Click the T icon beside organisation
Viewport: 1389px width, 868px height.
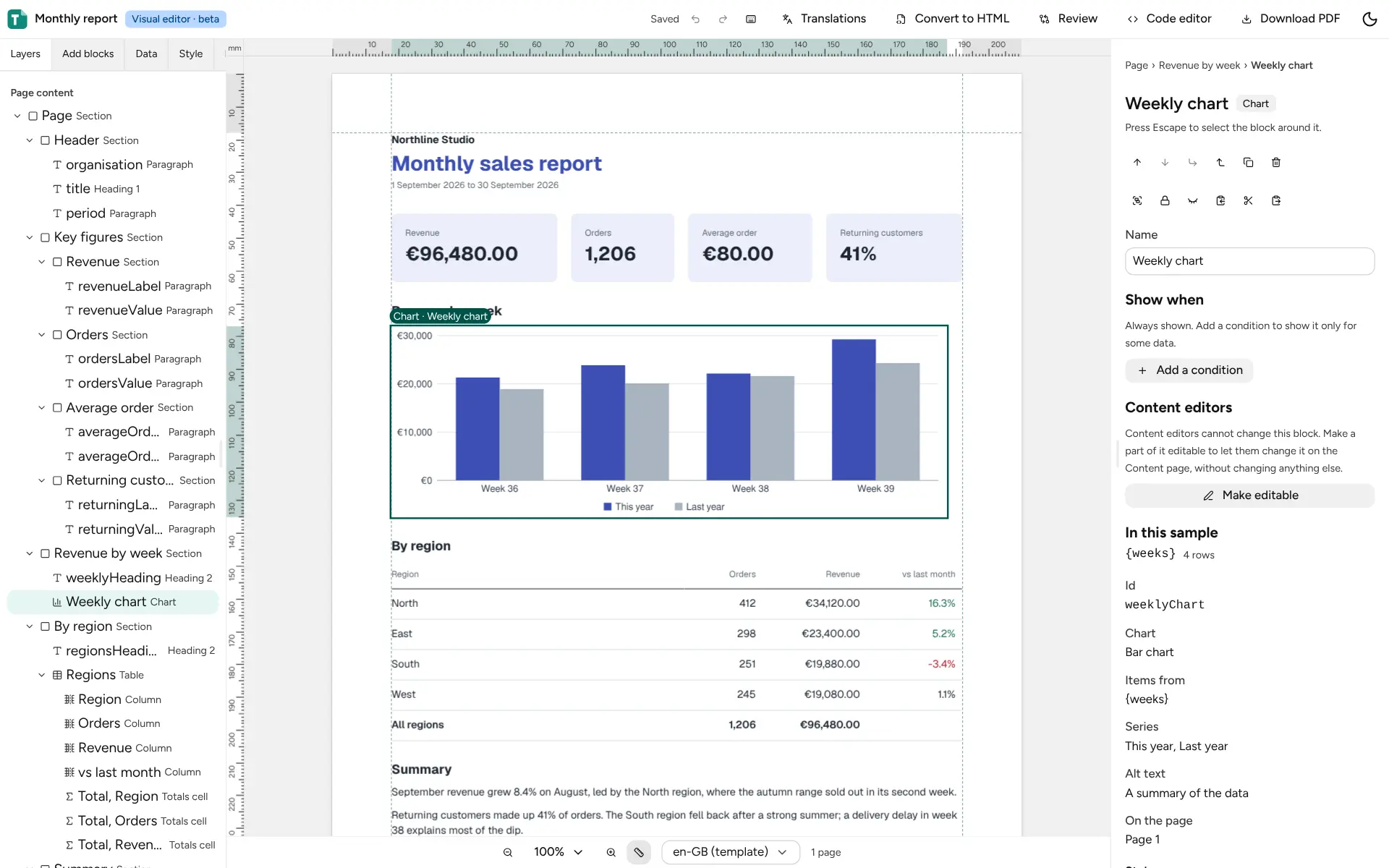point(57,165)
